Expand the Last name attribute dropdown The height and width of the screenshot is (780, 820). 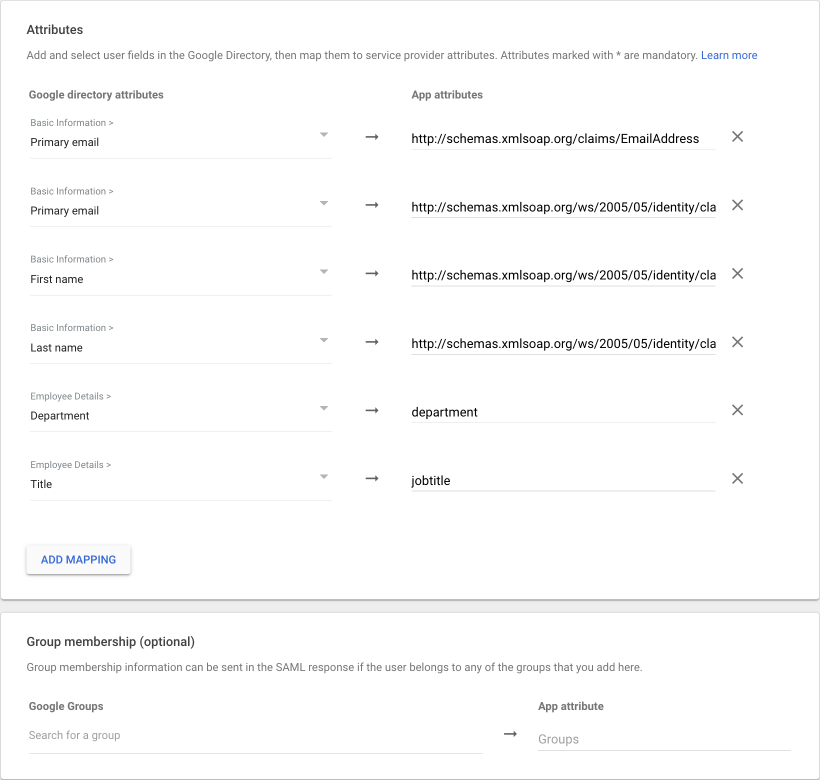[180, 347]
